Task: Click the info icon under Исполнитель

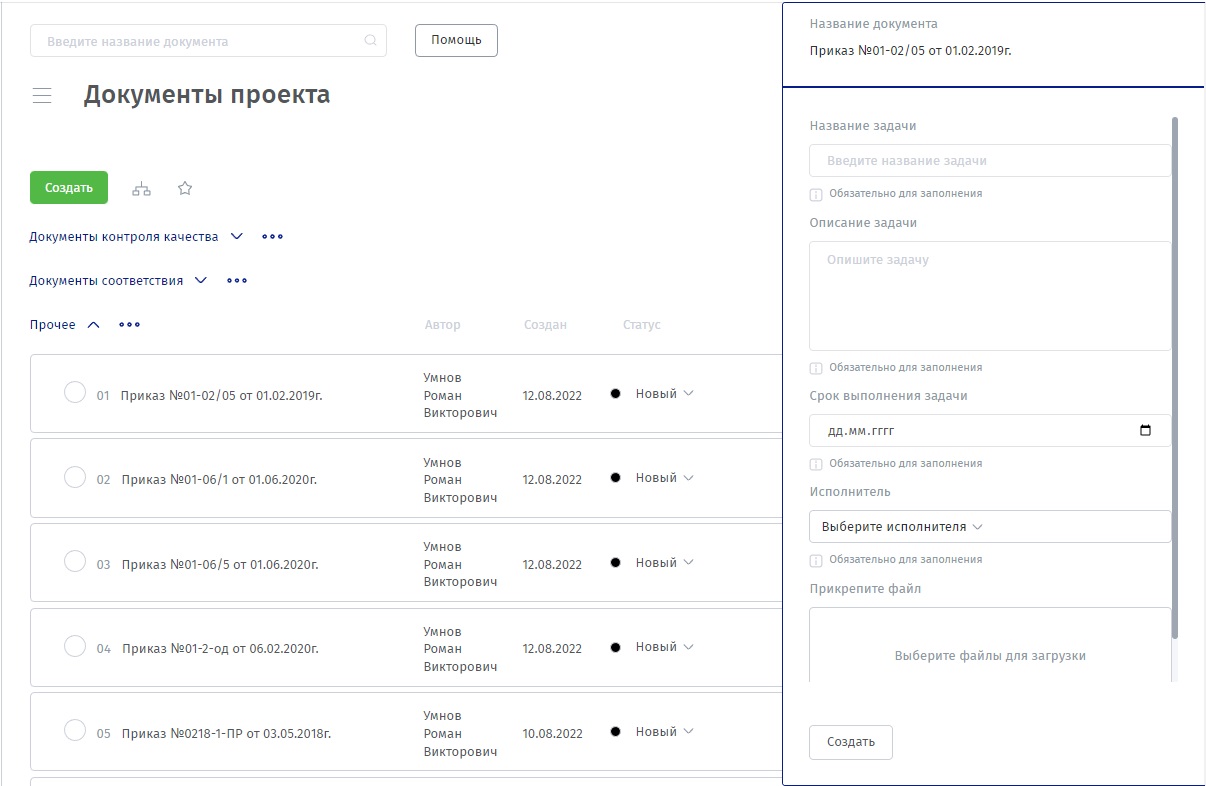Action: tap(816, 560)
